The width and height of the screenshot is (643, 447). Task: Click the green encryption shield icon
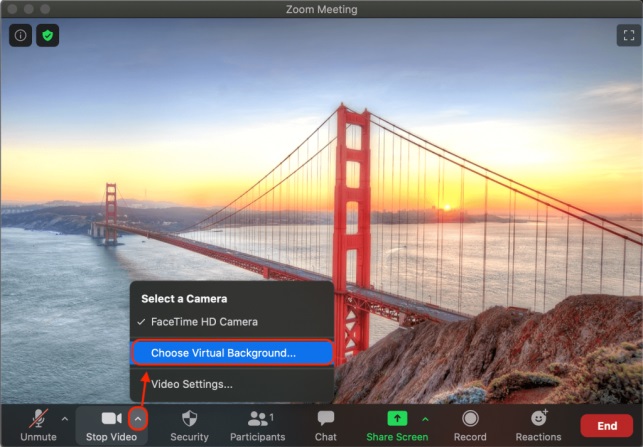click(48, 35)
